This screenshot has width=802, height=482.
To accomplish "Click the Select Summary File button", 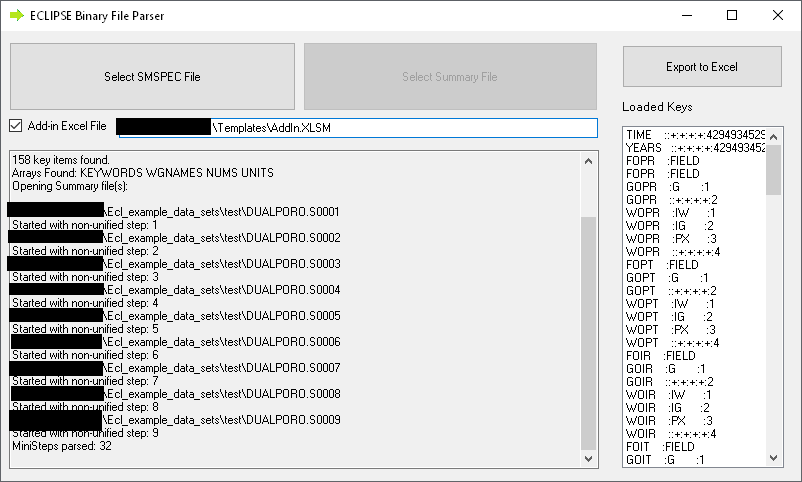I will pos(450,76).
